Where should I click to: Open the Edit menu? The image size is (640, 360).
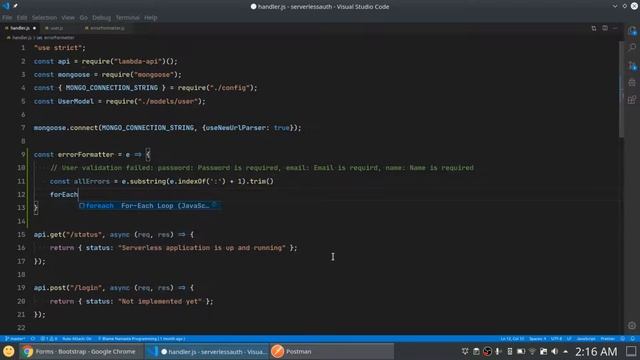click(22, 18)
